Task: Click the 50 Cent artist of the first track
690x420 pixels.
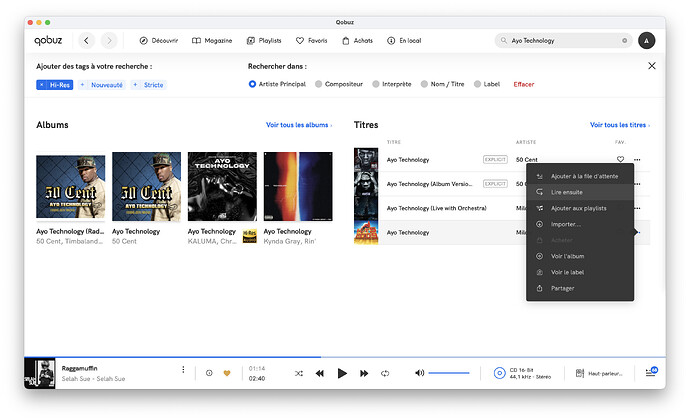Action: click(526, 160)
